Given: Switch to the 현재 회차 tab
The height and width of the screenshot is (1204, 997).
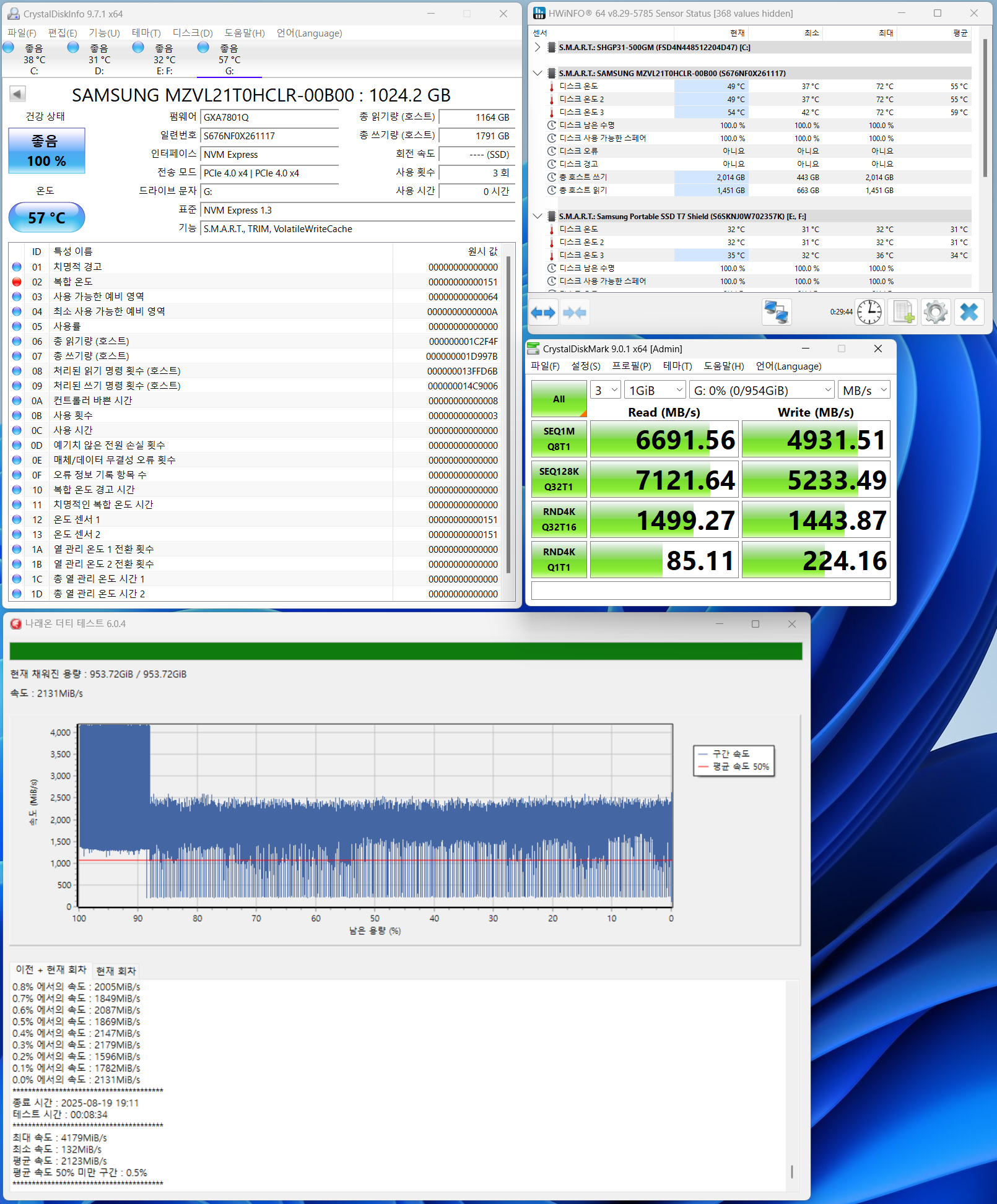Looking at the screenshot, I should point(116,971).
